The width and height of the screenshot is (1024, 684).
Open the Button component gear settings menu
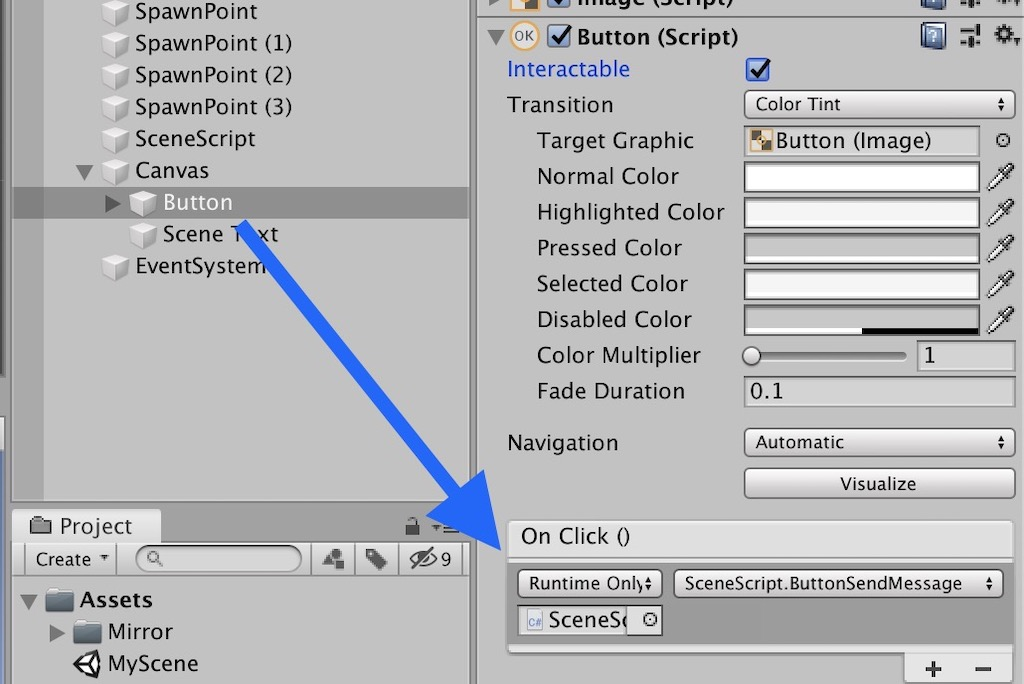click(x=1004, y=36)
